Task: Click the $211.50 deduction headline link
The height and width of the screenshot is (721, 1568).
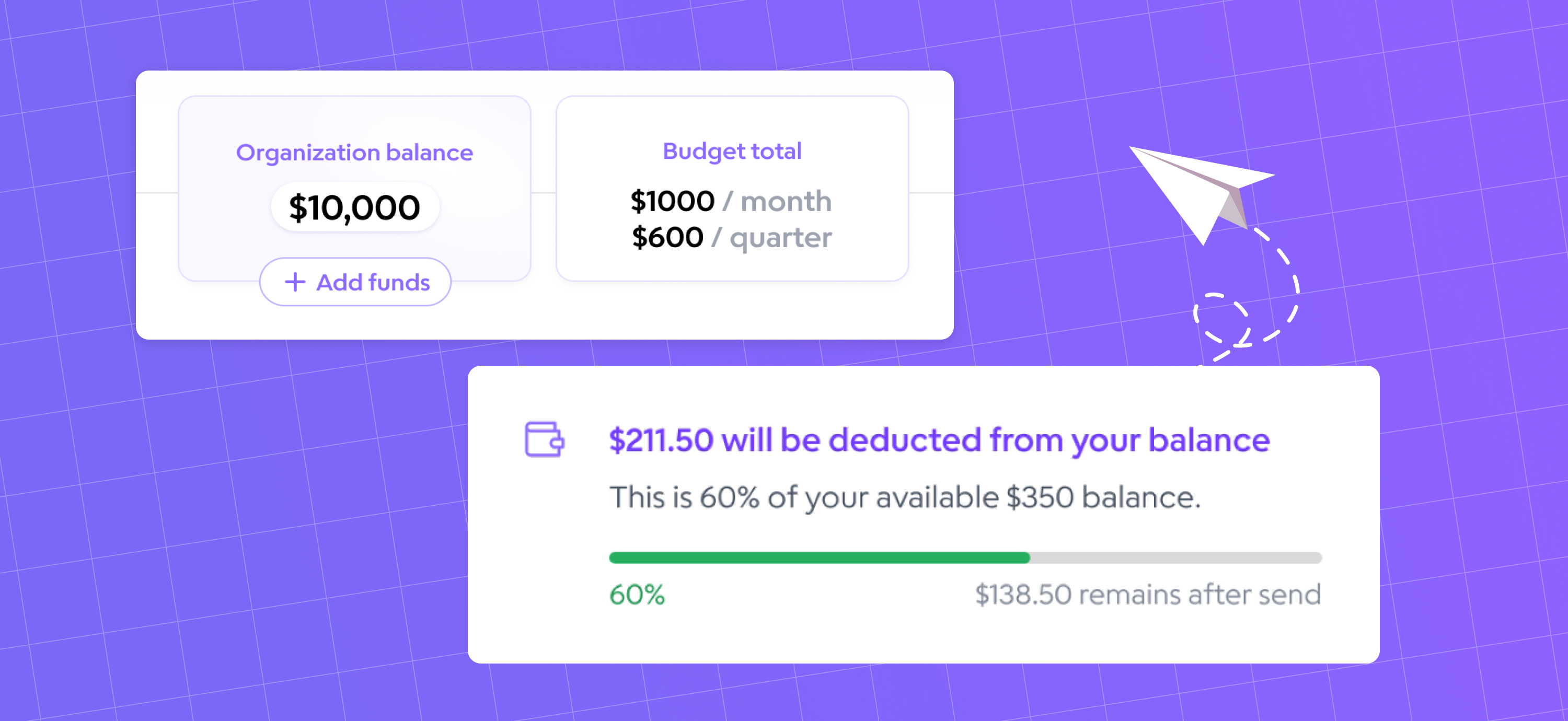Action: (938, 439)
